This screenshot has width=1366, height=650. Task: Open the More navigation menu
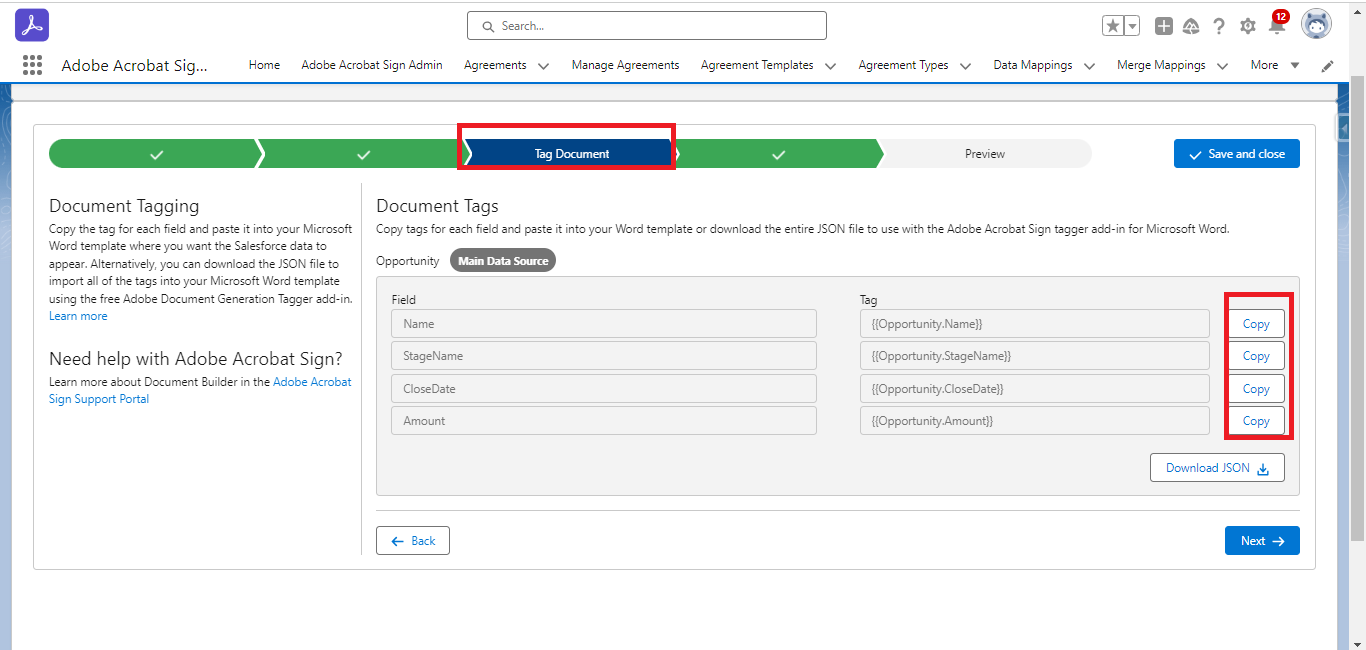[1275, 65]
